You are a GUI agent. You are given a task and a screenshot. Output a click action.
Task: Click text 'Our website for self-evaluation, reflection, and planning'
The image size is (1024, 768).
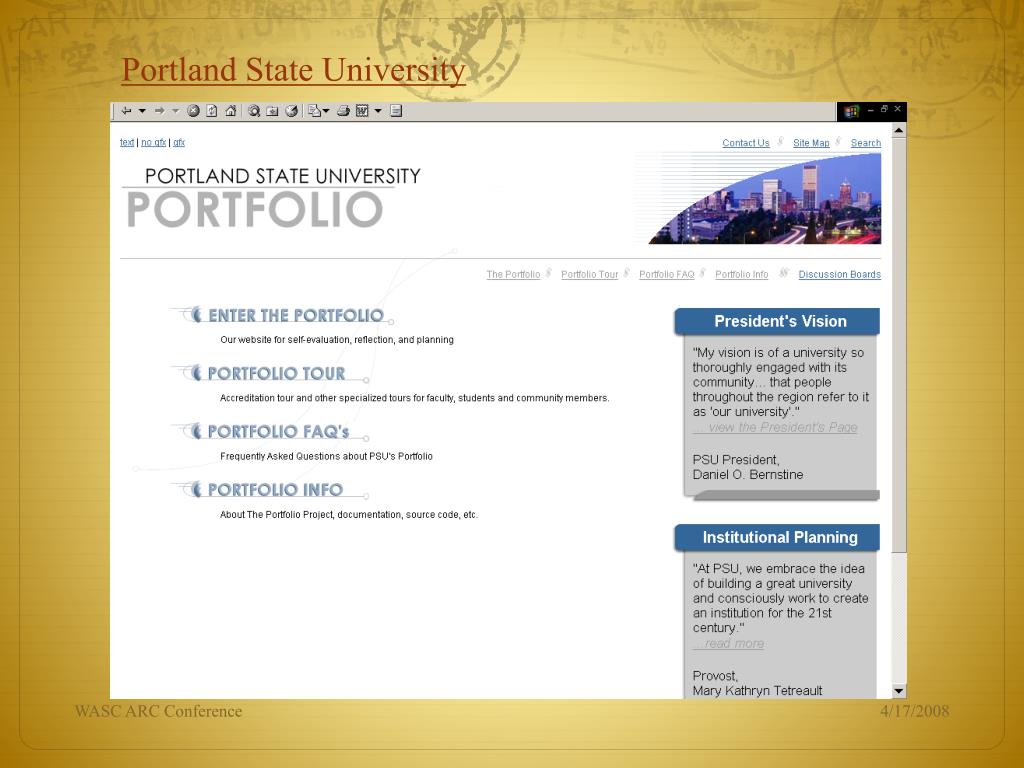(x=337, y=340)
